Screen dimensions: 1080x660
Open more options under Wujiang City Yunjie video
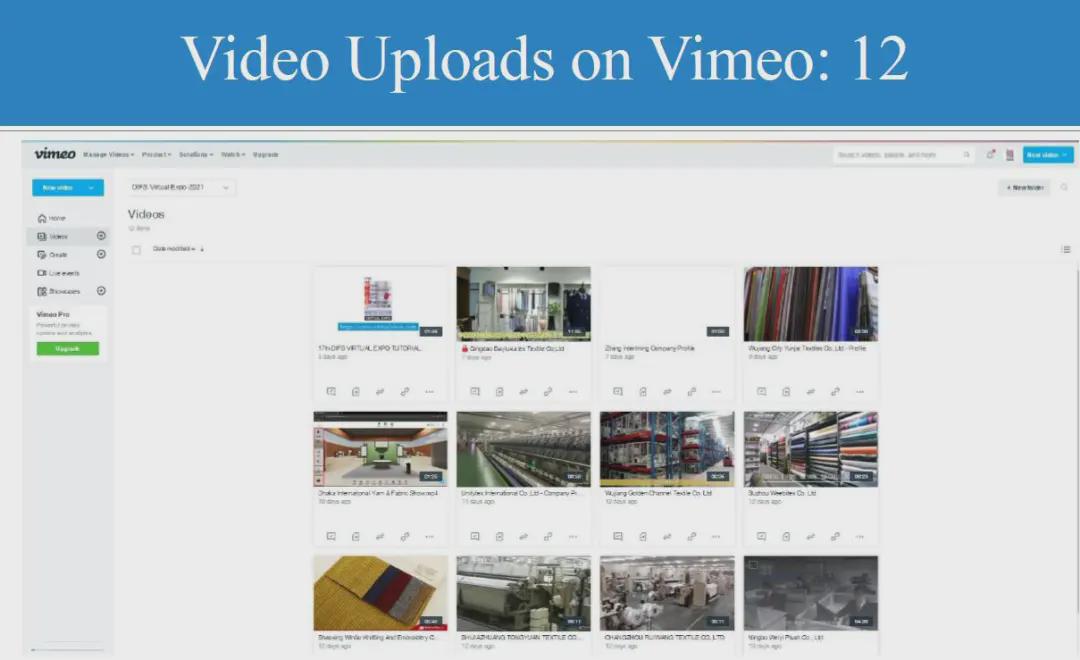[x=860, y=392]
